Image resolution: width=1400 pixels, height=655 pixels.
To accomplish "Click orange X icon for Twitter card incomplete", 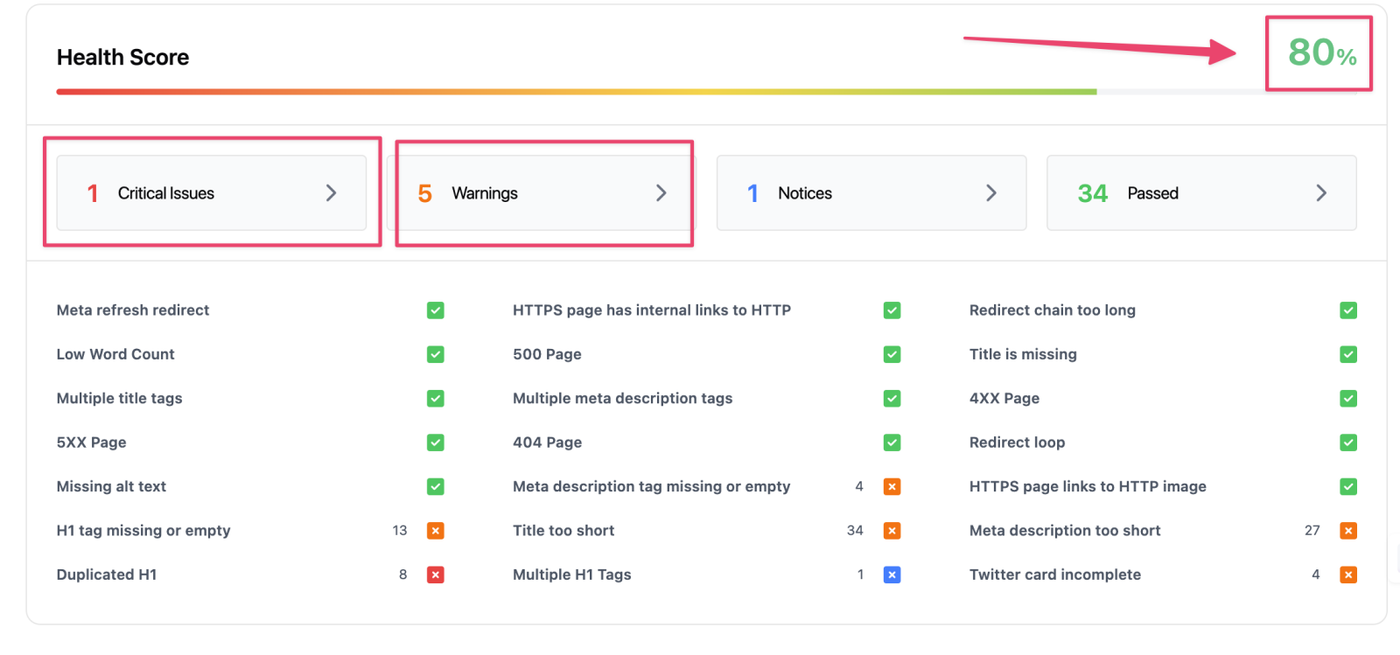I will [1348, 575].
